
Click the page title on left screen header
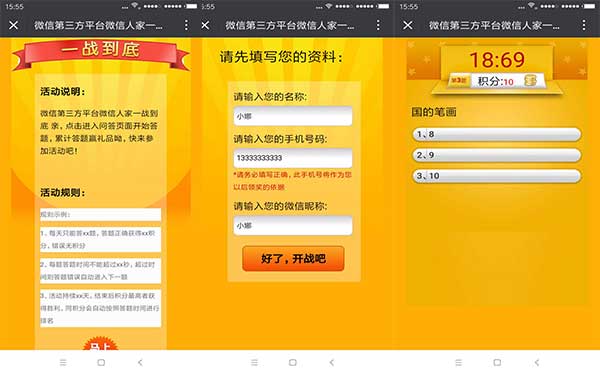point(98,25)
